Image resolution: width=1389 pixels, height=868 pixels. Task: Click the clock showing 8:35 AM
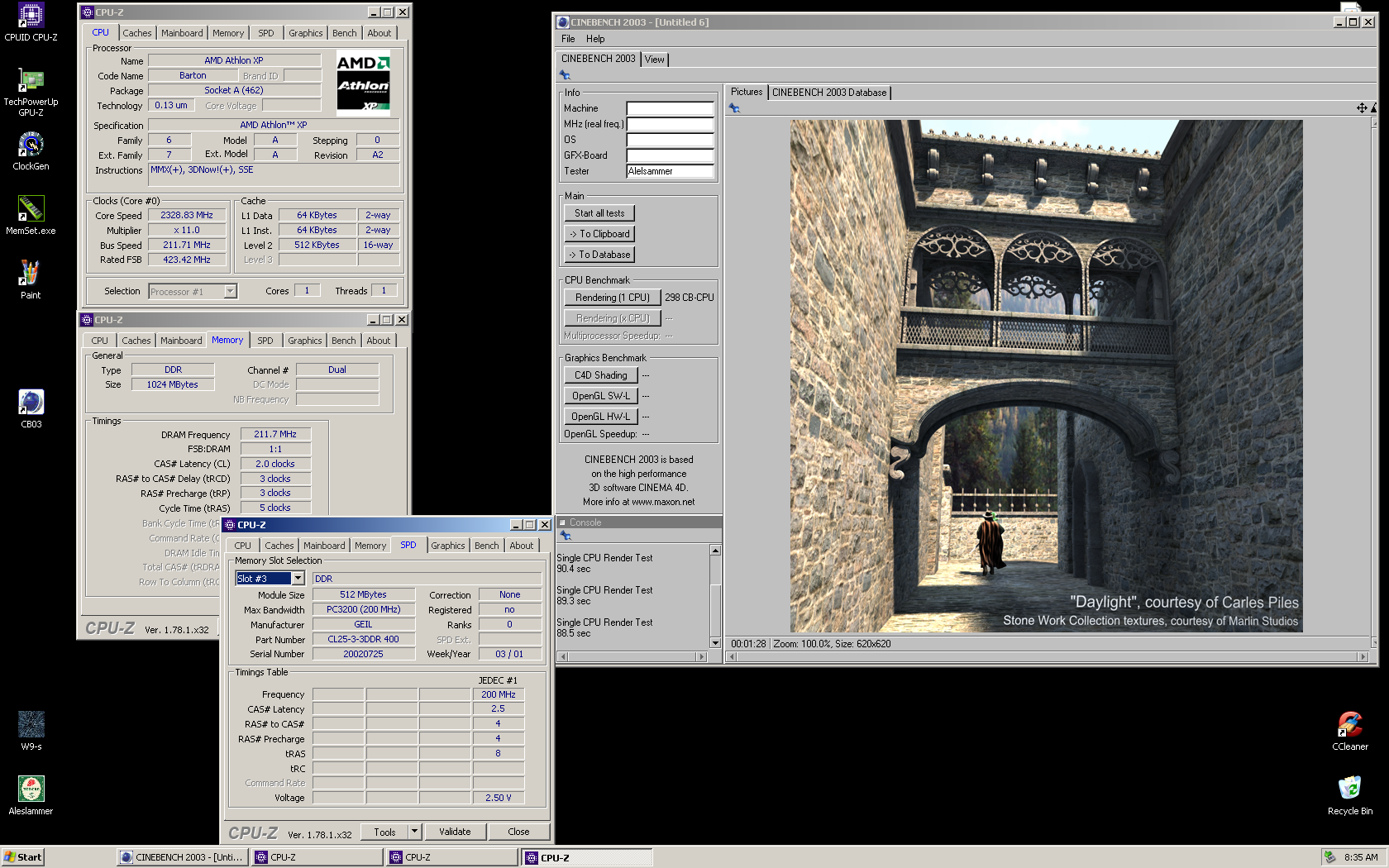(x=1361, y=857)
